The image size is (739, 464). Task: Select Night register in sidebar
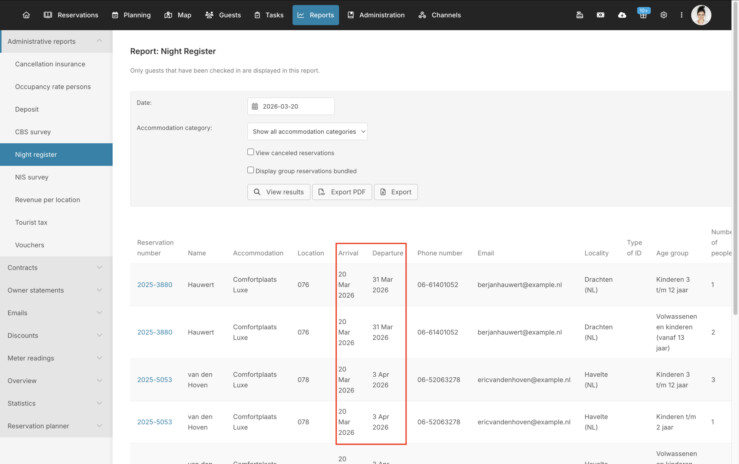[56, 155]
